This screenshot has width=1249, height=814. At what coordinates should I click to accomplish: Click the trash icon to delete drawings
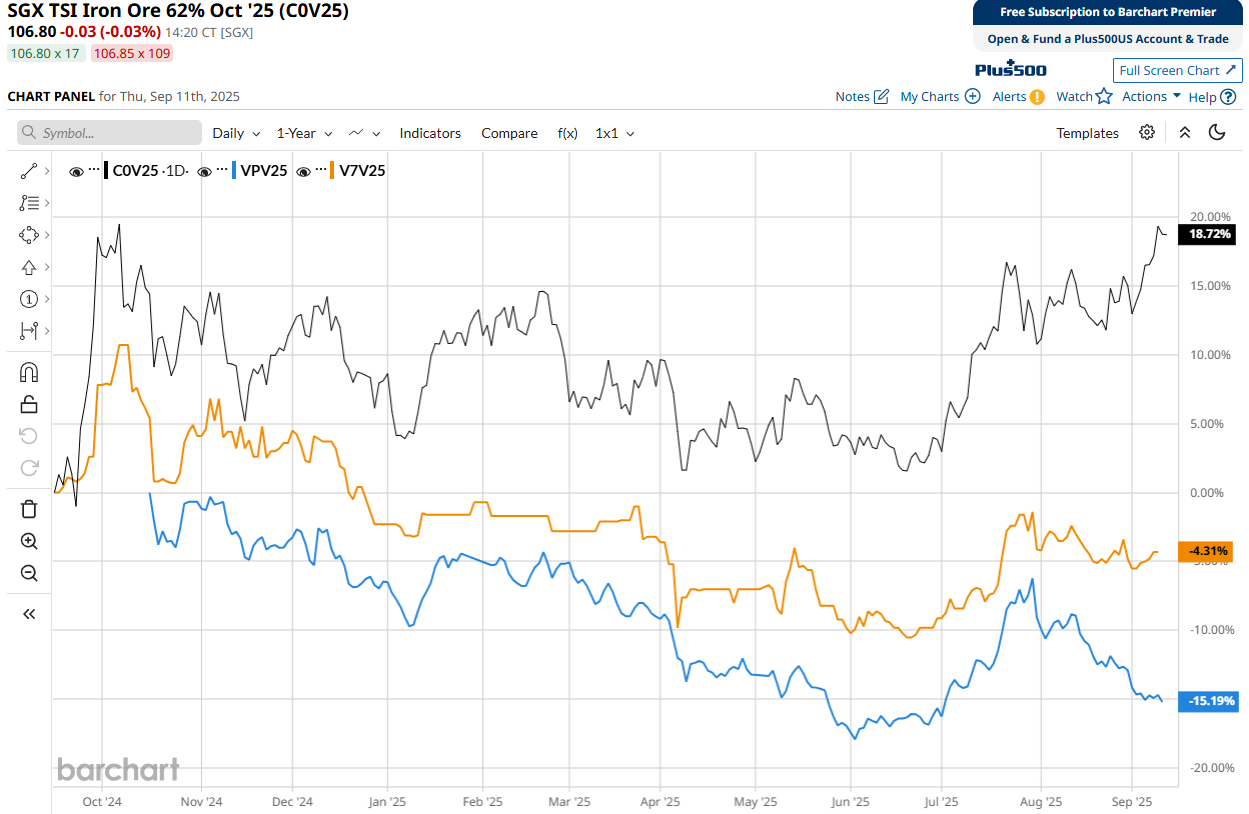click(x=29, y=509)
